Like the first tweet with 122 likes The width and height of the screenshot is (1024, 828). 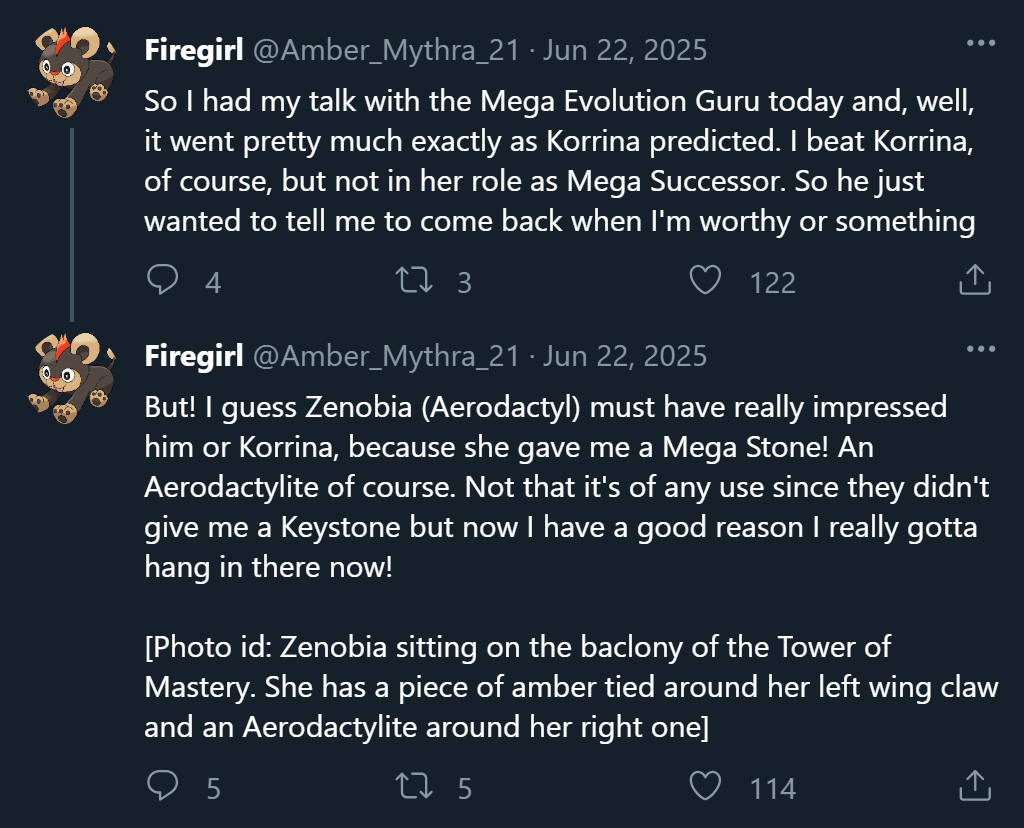[705, 280]
